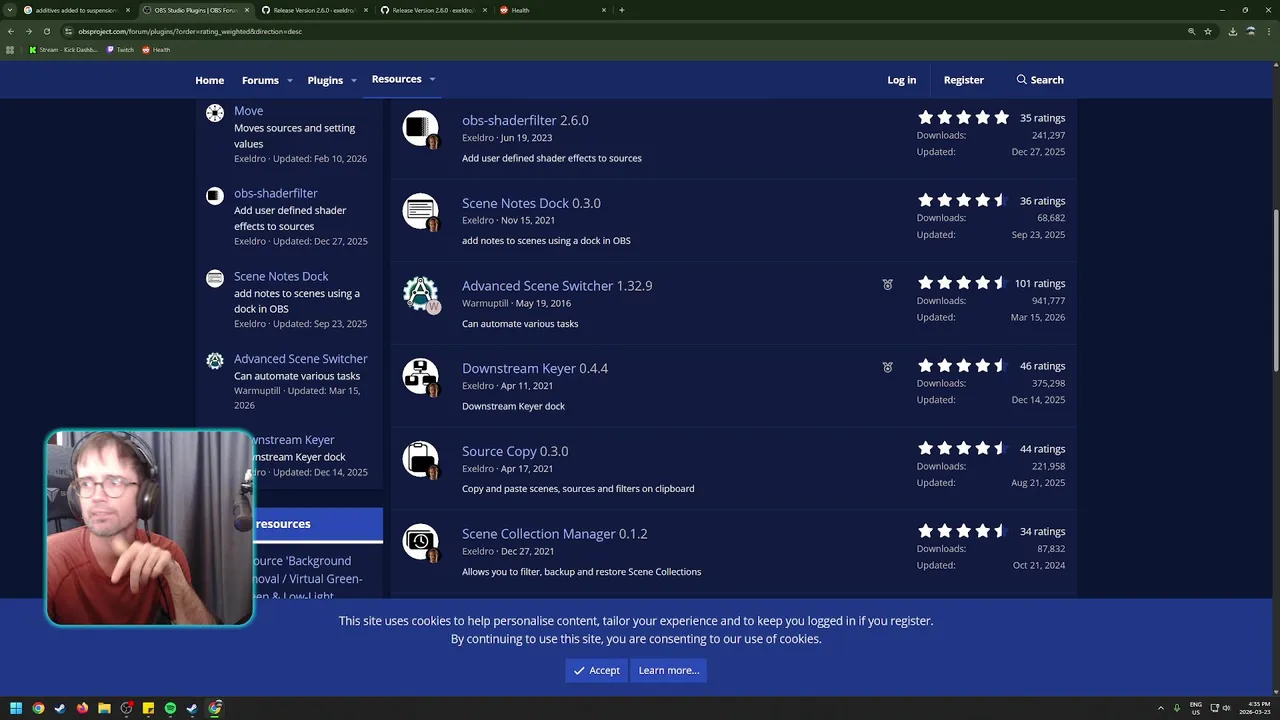Viewport: 1280px width, 720px height.
Task: Open the obs-shaderfilter plugin icon in main list
Action: point(420,127)
